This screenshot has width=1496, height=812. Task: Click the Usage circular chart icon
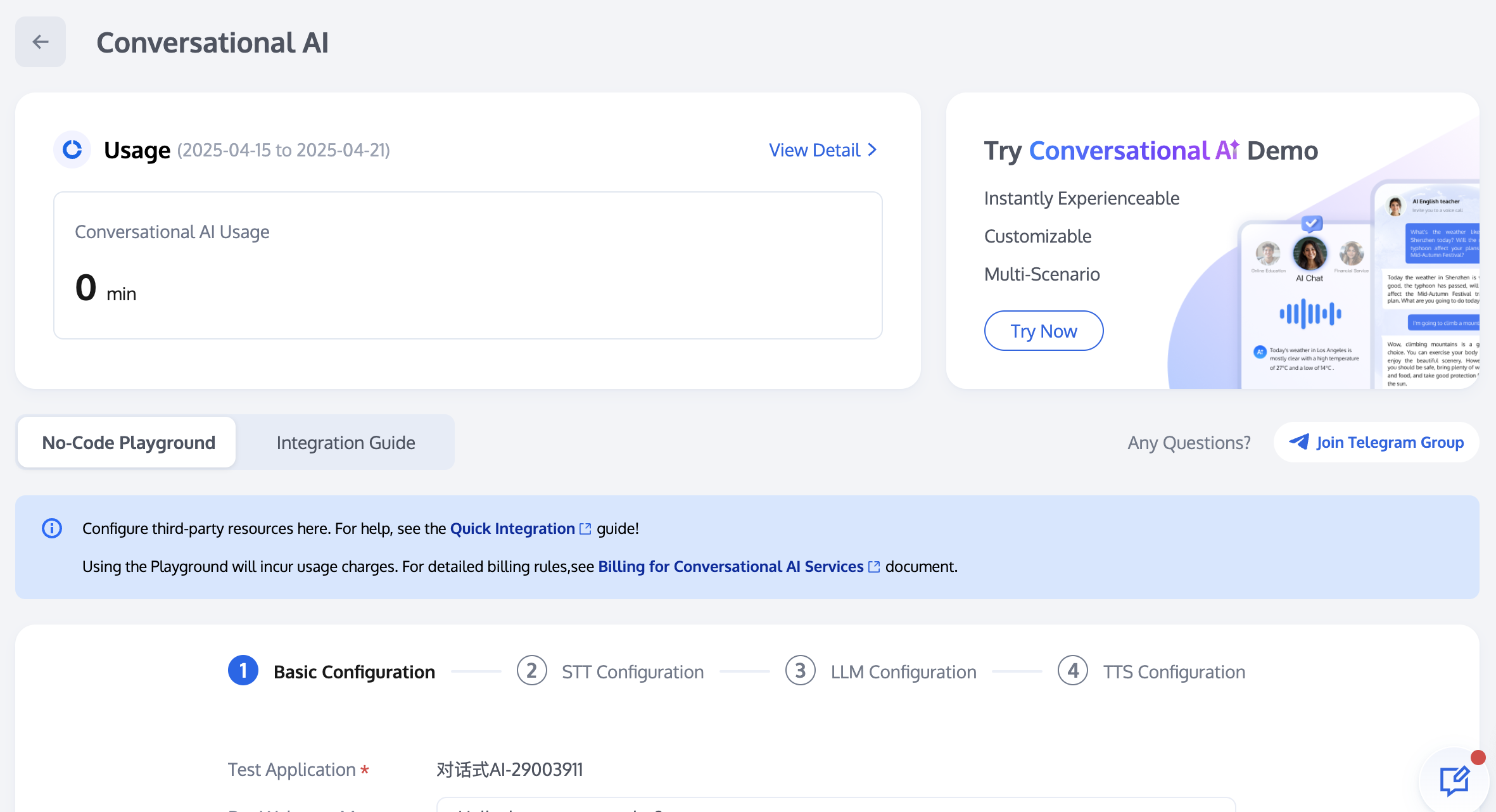pyautogui.click(x=72, y=149)
